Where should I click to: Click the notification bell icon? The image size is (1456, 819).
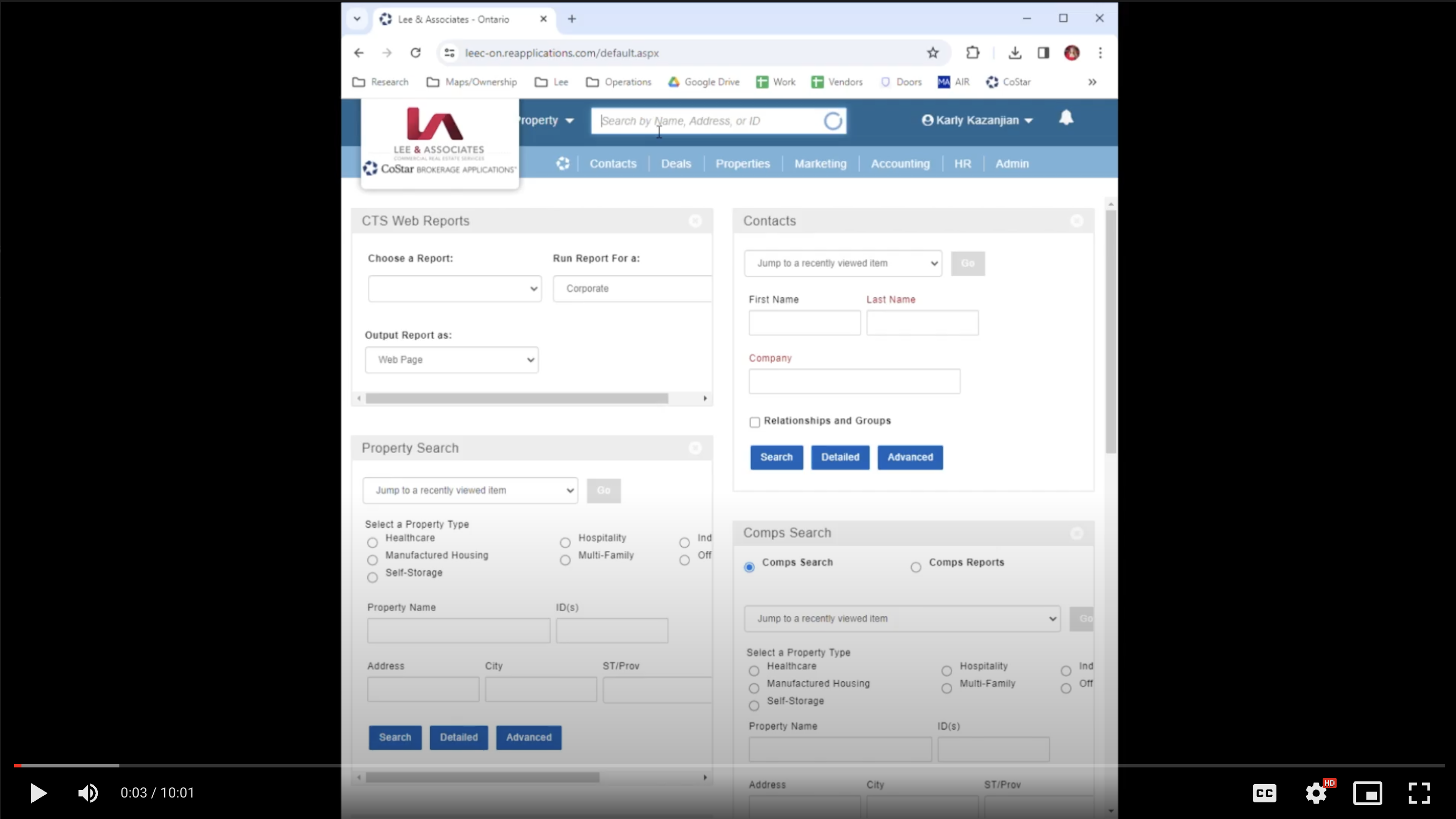1066,118
